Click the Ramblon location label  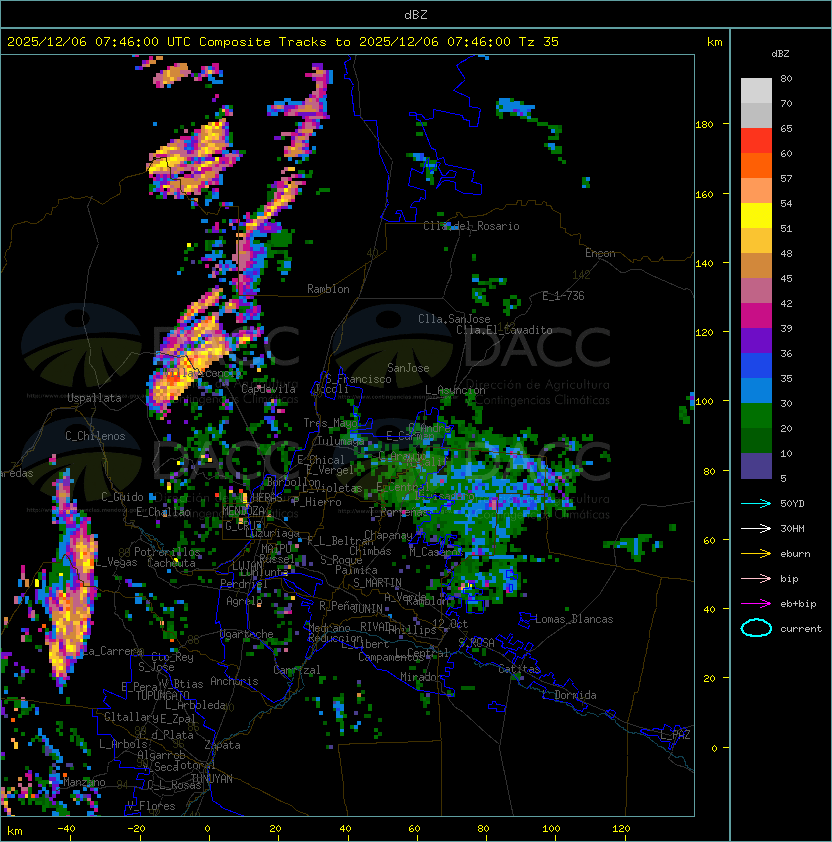(328, 289)
